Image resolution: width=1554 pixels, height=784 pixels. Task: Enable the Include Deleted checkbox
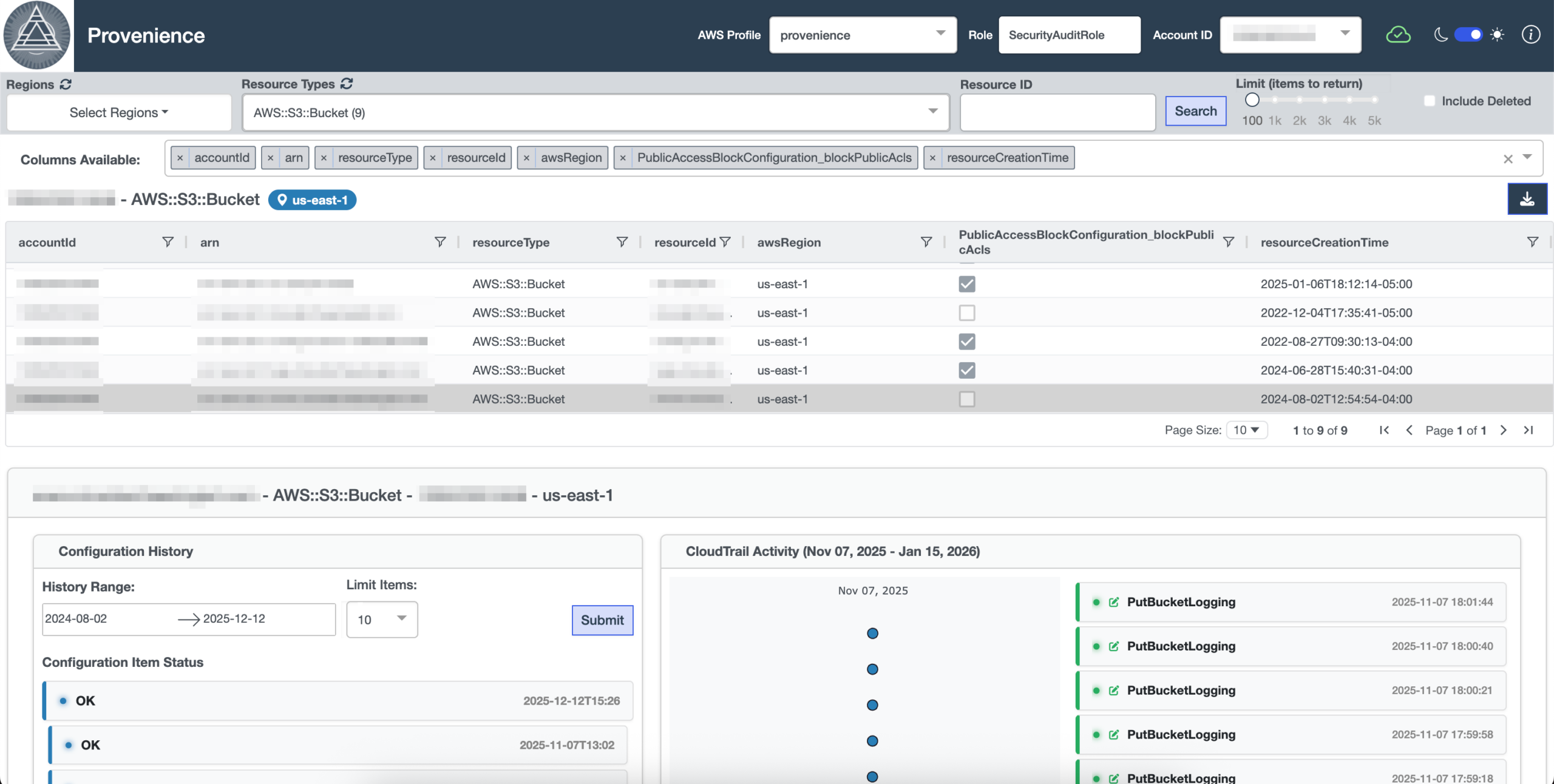pos(1429,101)
